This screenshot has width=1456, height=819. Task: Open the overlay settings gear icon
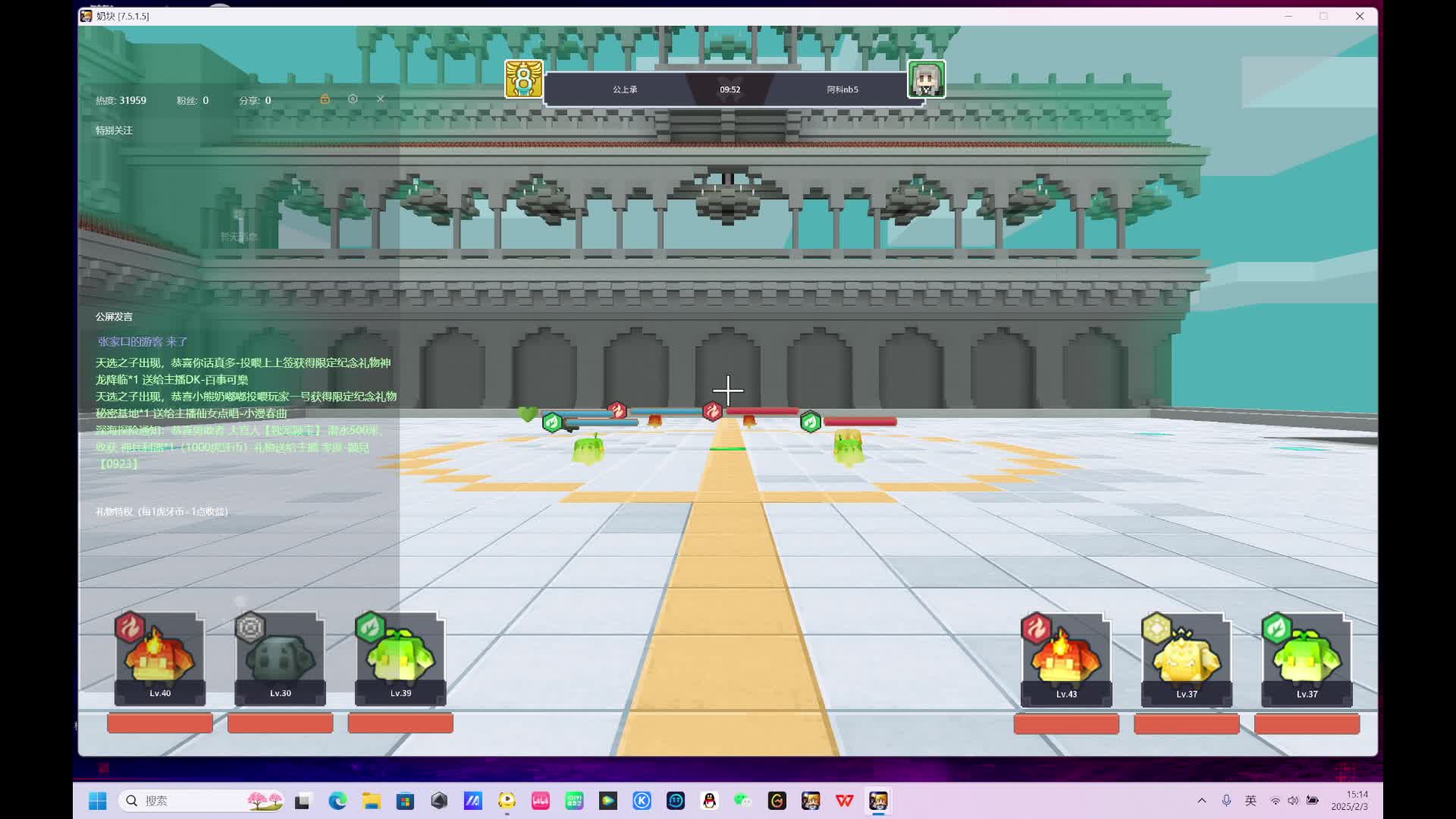(x=353, y=99)
